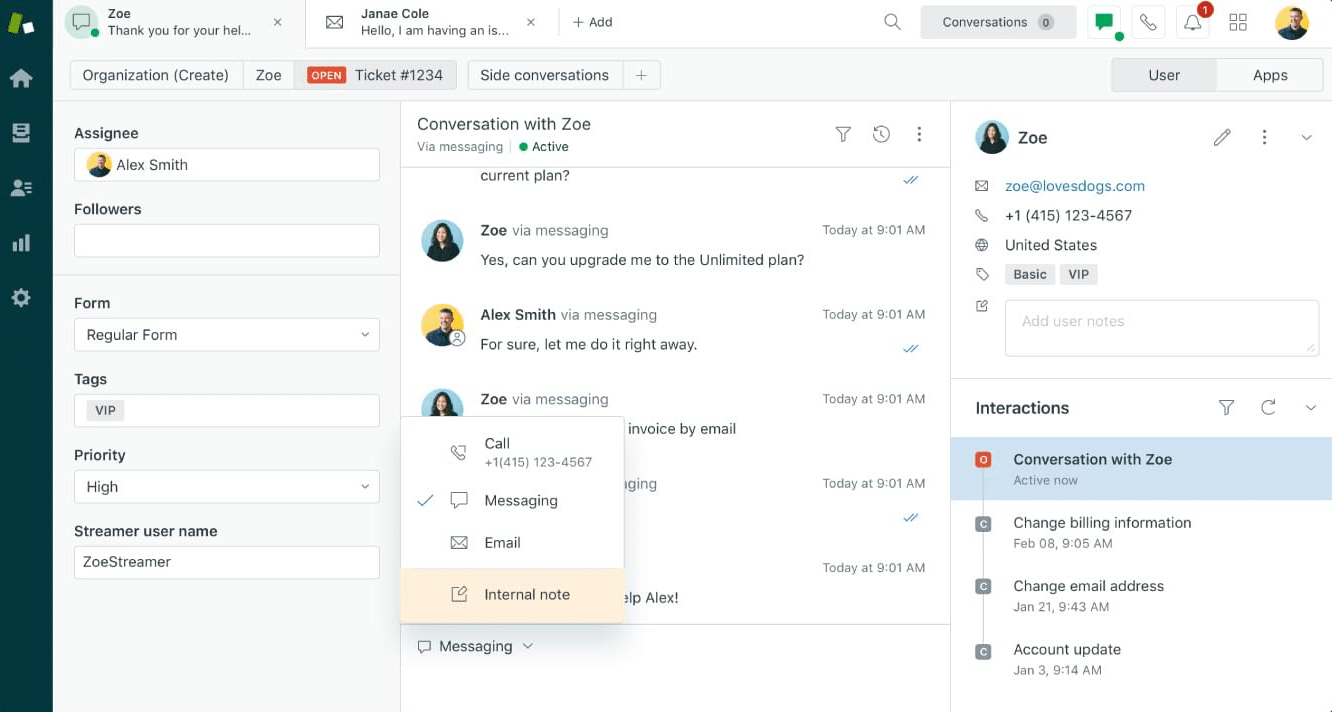Screen dimensions: 1332x712
Task: Switch to the Apps tab
Action: (1270, 74)
